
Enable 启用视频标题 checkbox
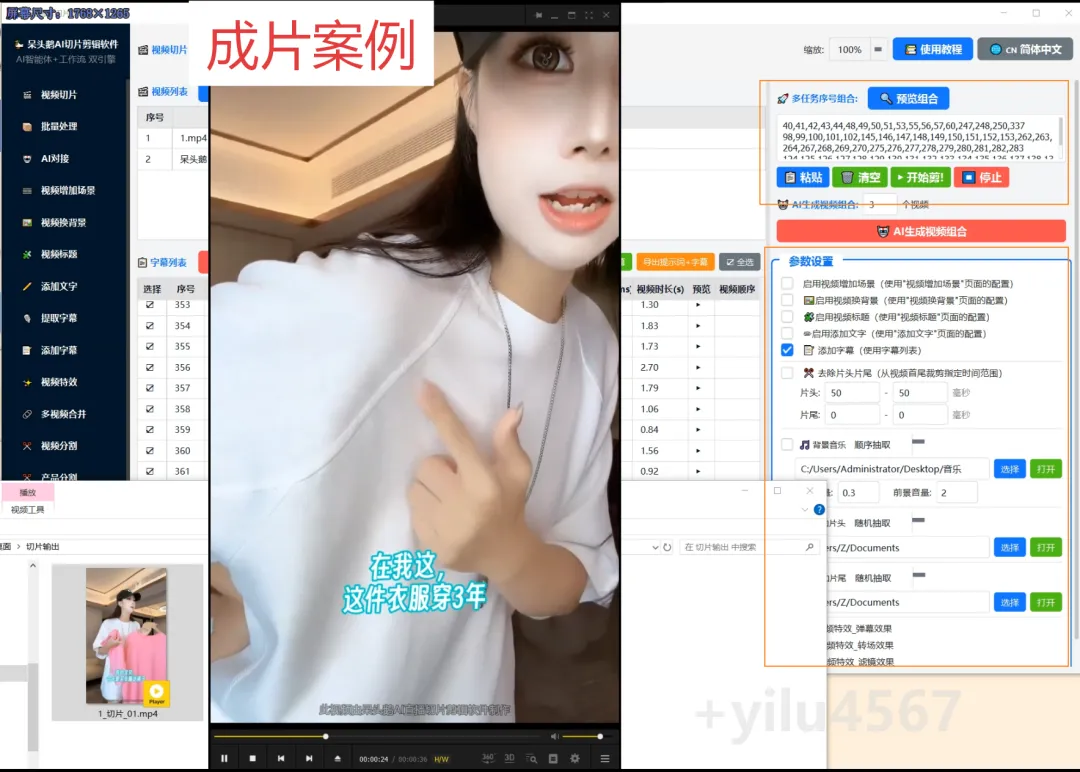(x=787, y=317)
